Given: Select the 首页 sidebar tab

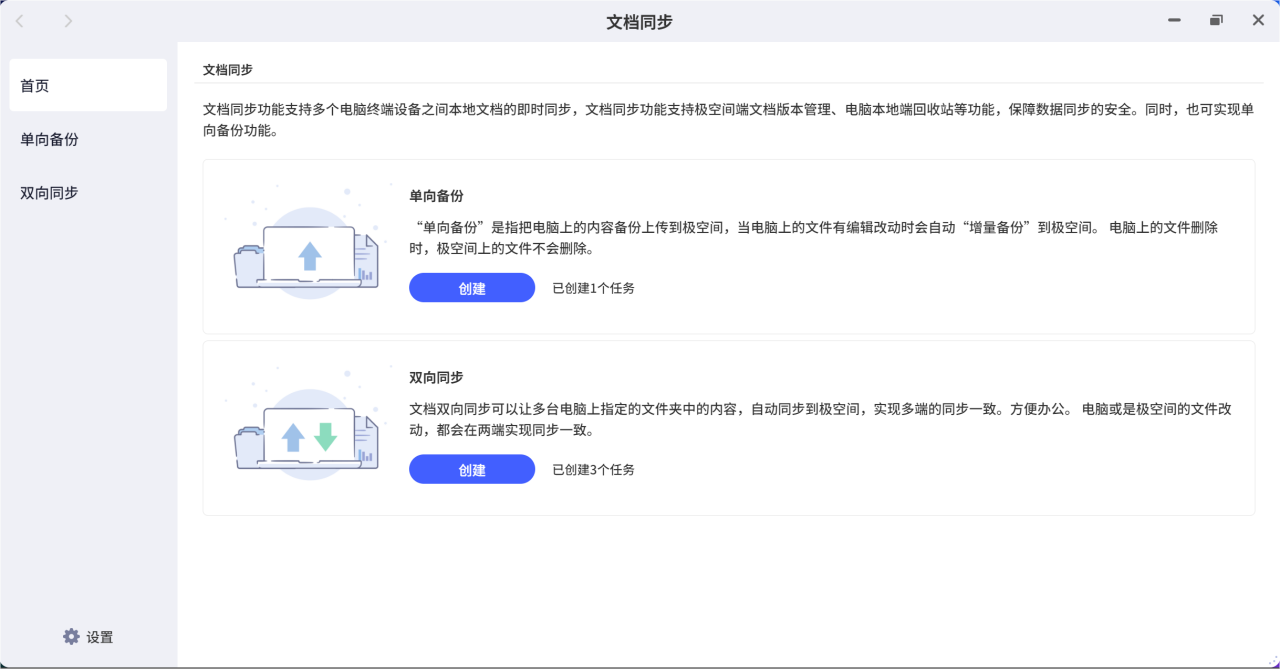Looking at the screenshot, I should [x=88, y=85].
